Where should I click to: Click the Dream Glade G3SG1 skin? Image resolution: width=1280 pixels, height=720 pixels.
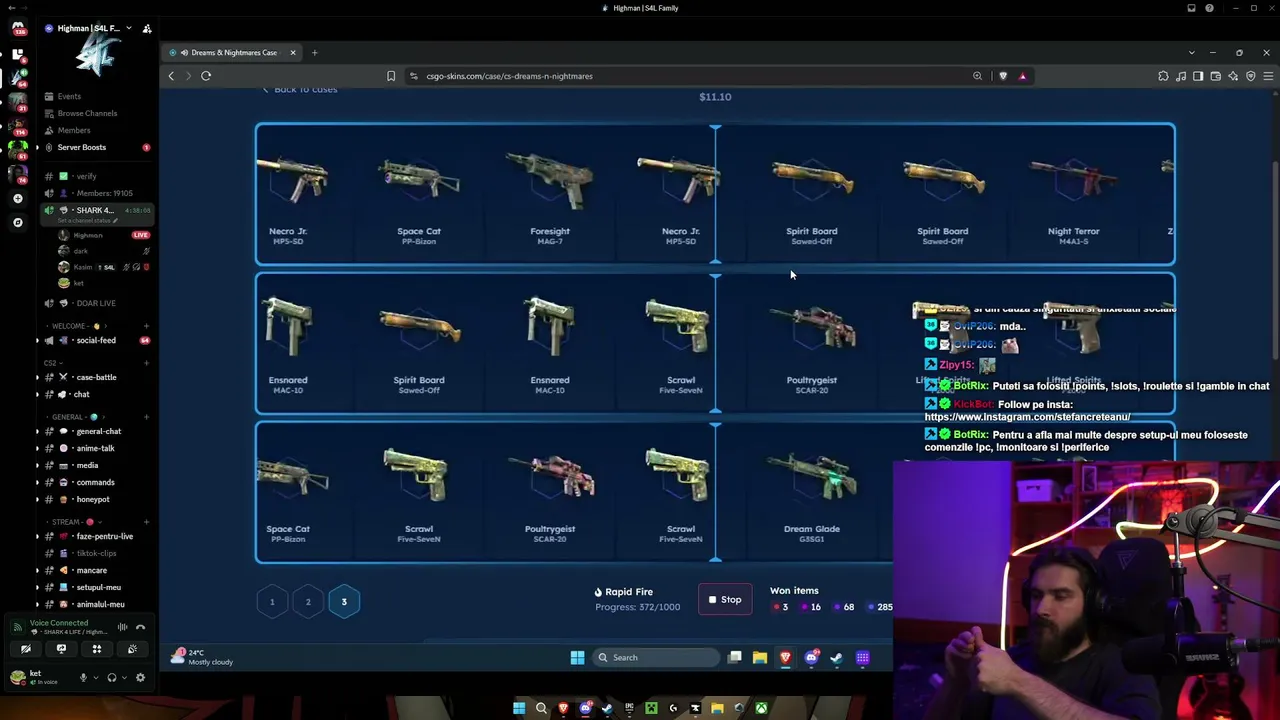click(x=811, y=493)
